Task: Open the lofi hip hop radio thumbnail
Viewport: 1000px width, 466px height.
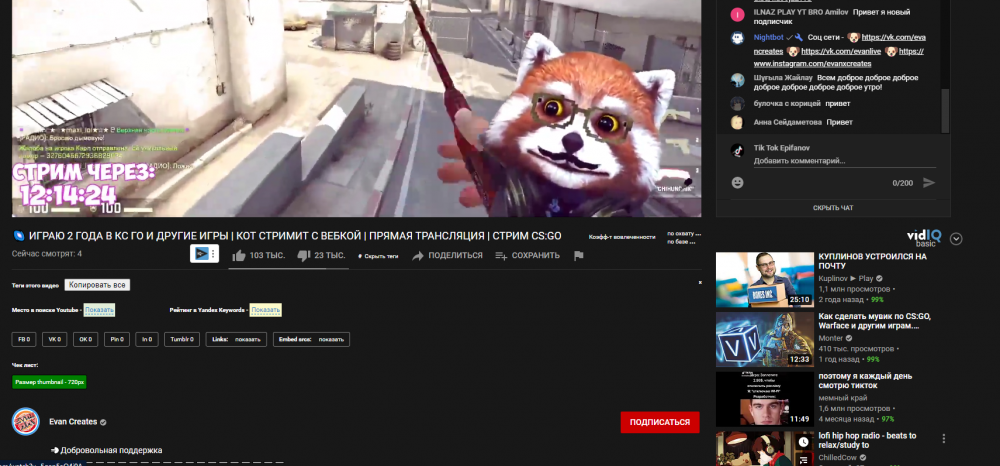Action: [x=765, y=448]
